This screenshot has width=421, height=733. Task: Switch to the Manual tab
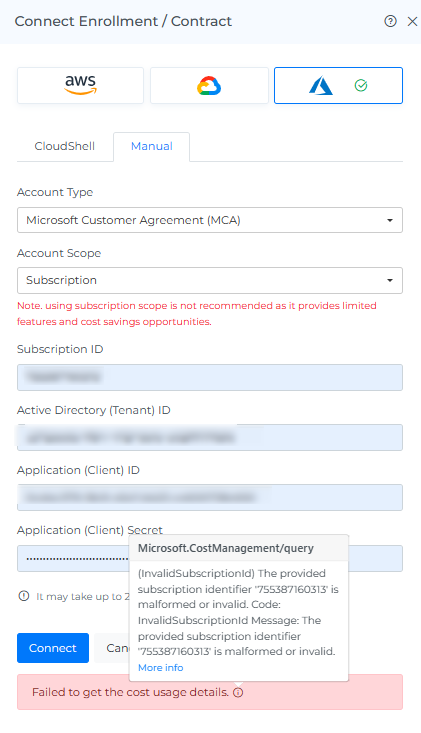[151, 146]
